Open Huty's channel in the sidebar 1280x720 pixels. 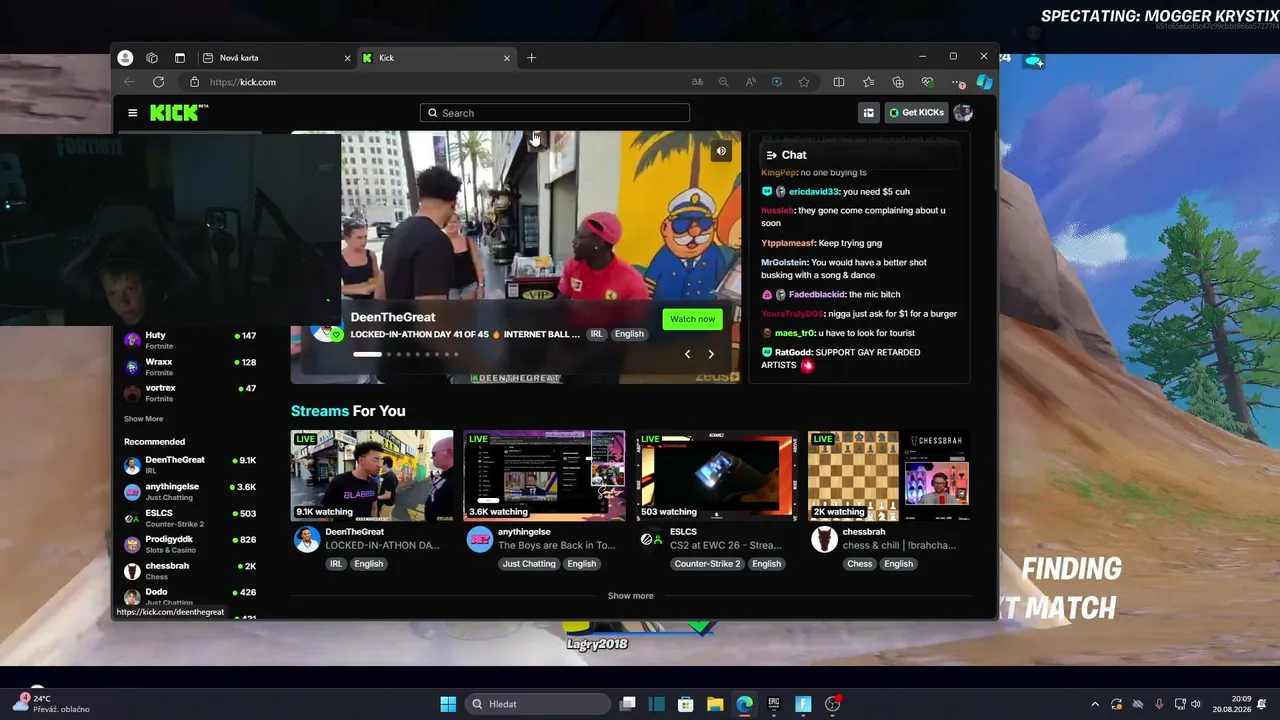[190, 340]
